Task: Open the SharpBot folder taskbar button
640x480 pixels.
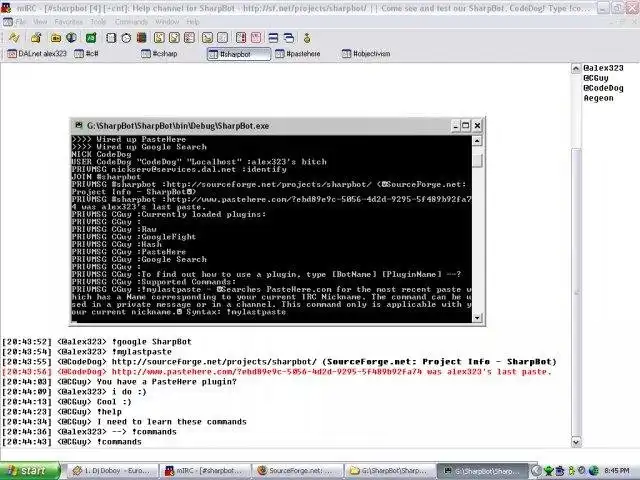Action: pyautogui.click(x=389, y=471)
